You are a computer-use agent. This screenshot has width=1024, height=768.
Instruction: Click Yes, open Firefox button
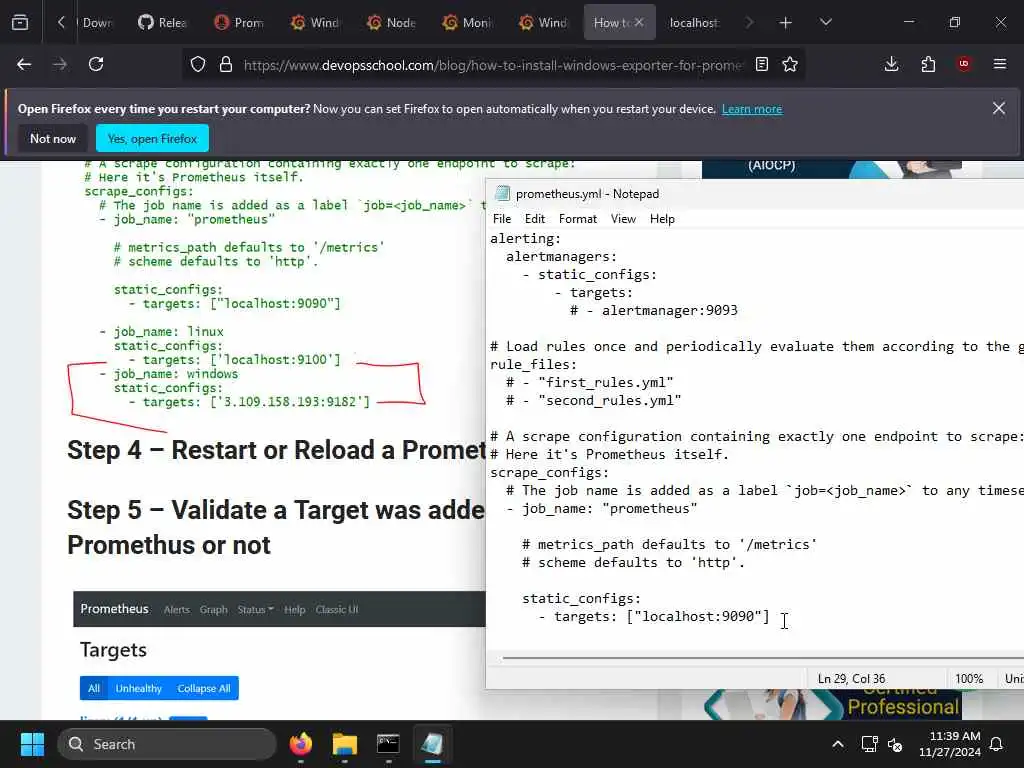(152, 138)
